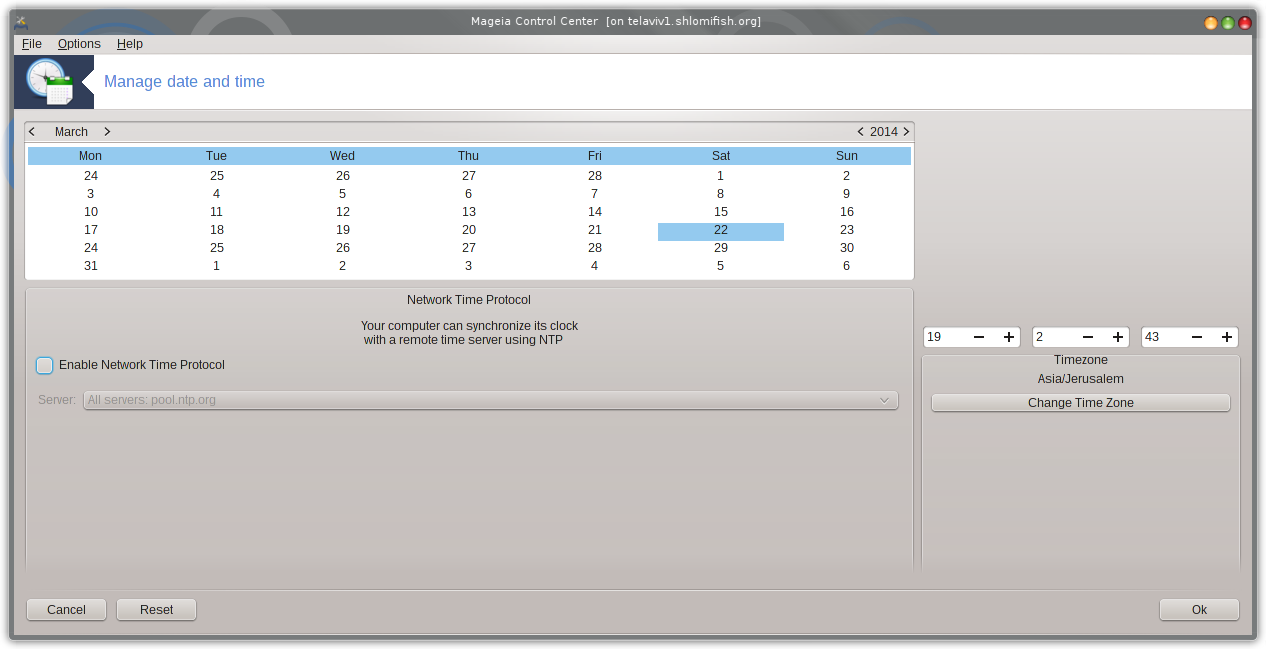The image size is (1266, 649).
Task: Click the March month label
Action: click(x=71, y=132)
